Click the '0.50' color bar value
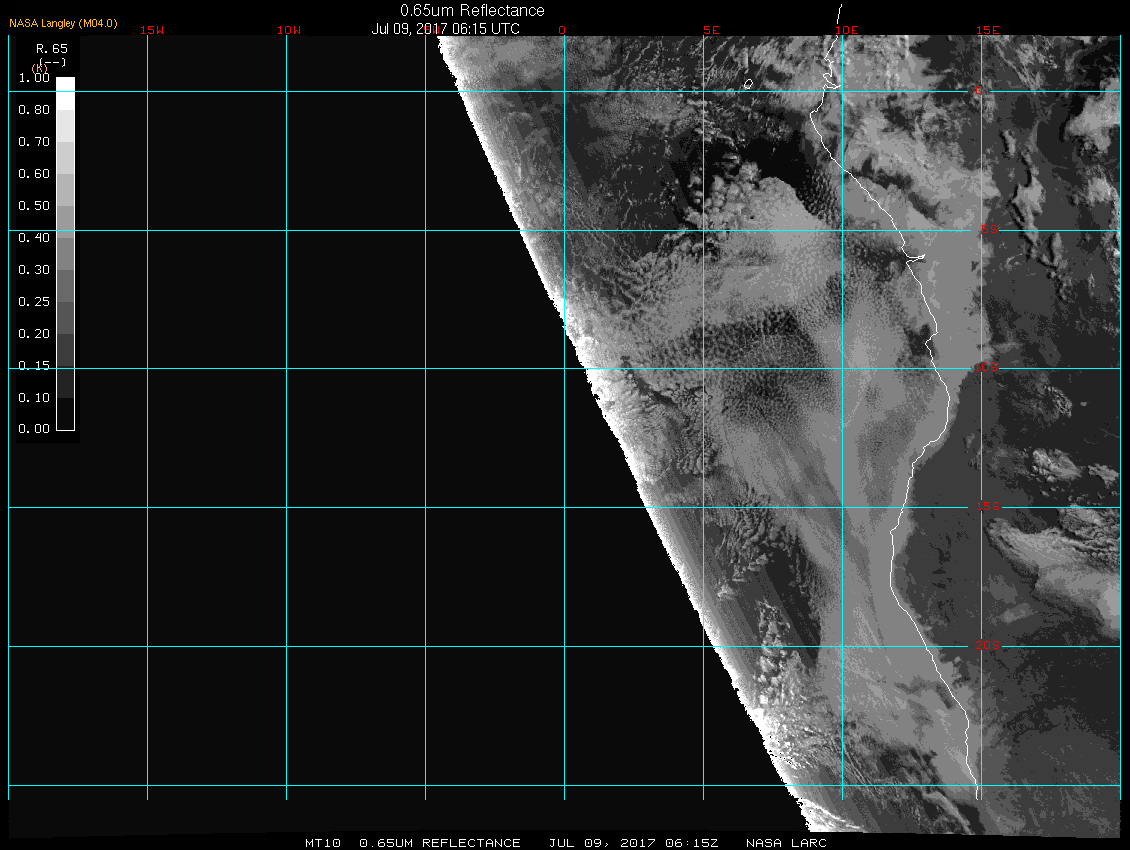The height and width of the screenshot is (850, 1130). pos(34,205)
